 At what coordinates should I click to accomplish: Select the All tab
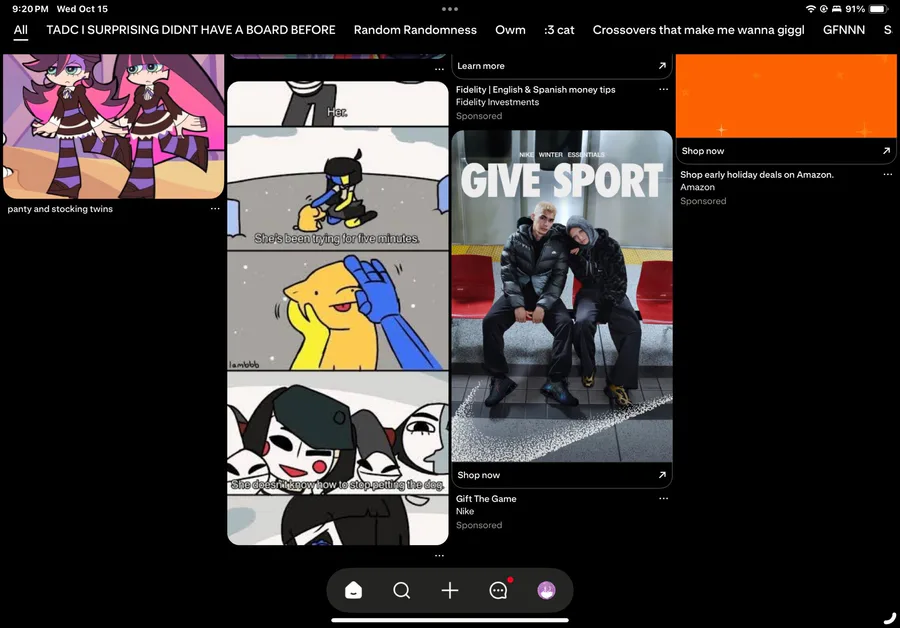click(x=21, y=30)
